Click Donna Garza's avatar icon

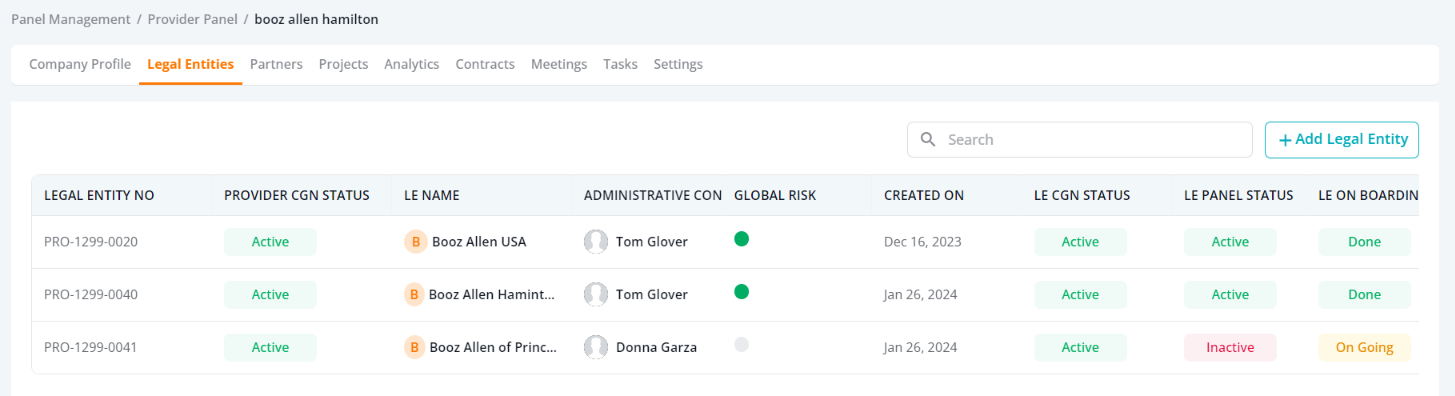[x=596, y=347]
